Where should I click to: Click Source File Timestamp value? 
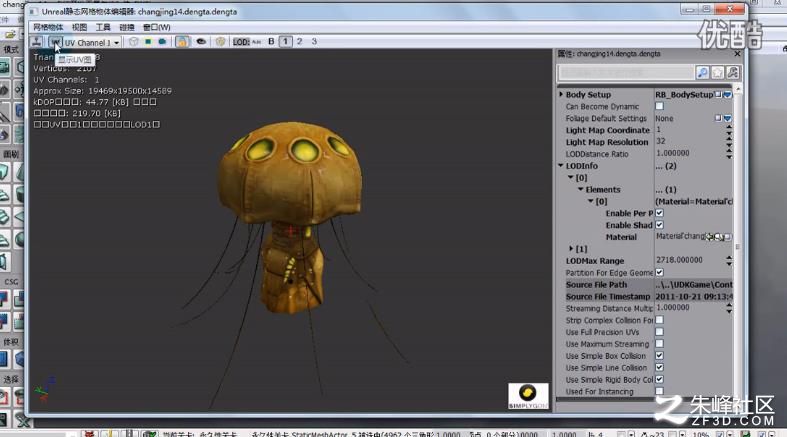point(694,297)
